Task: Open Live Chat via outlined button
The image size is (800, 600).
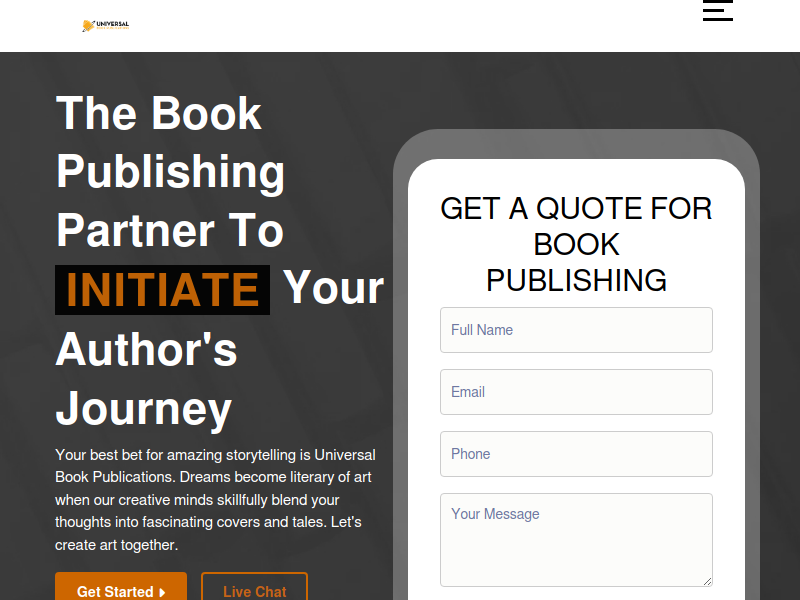Action: click(255, 587)
